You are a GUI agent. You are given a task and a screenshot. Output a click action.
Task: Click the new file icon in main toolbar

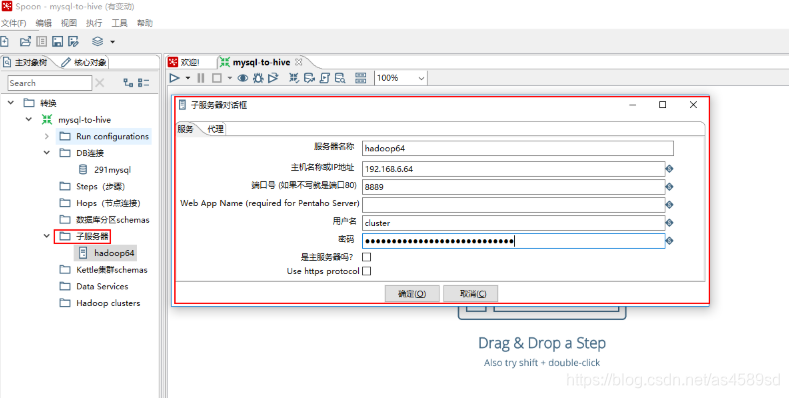pos(4,42)
